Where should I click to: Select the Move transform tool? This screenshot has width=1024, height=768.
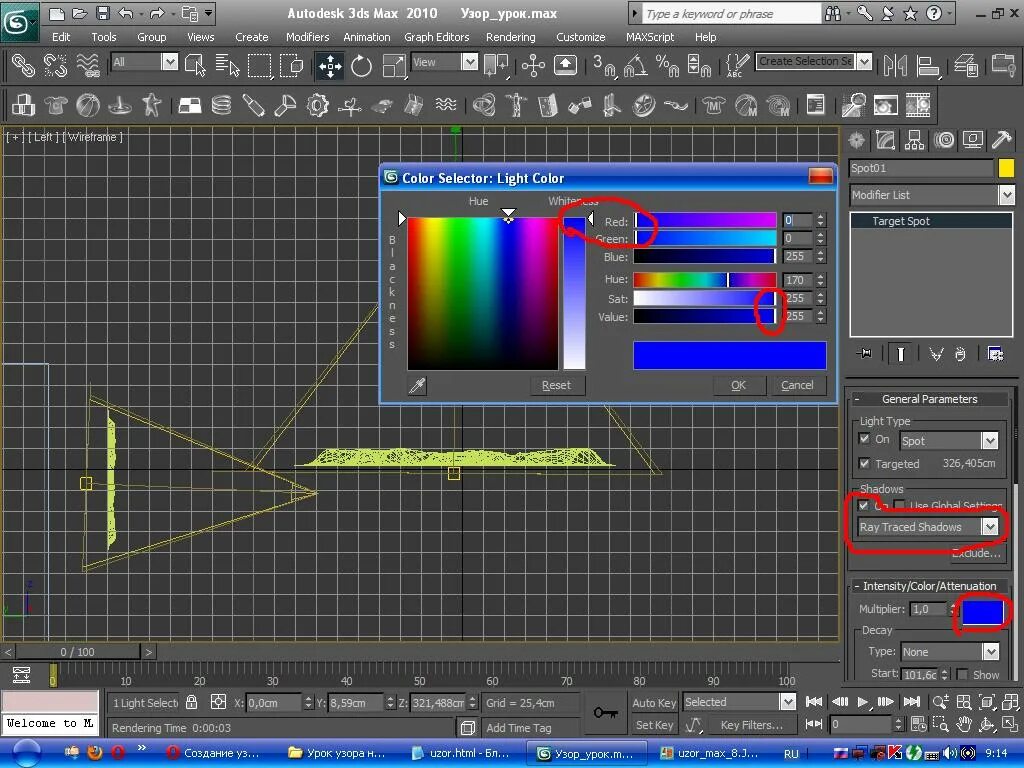329,66
